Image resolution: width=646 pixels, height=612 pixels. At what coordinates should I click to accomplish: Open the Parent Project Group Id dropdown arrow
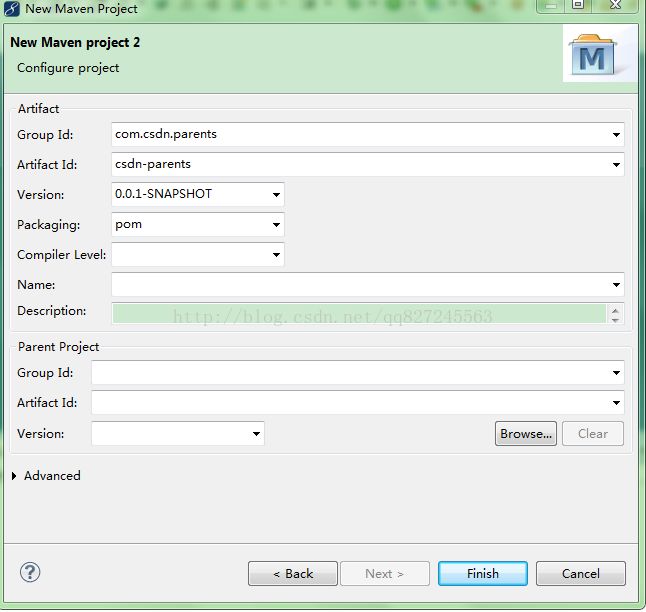[616, 373]
